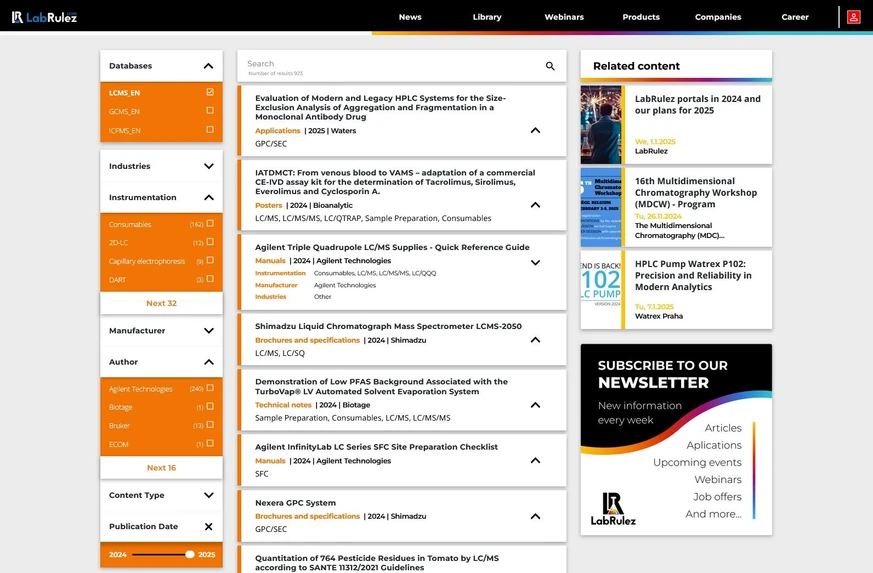Viewport: 873px width, 573px height.
Task: Check the GCMS_EN database checkbox
Action: pos(210,111)
